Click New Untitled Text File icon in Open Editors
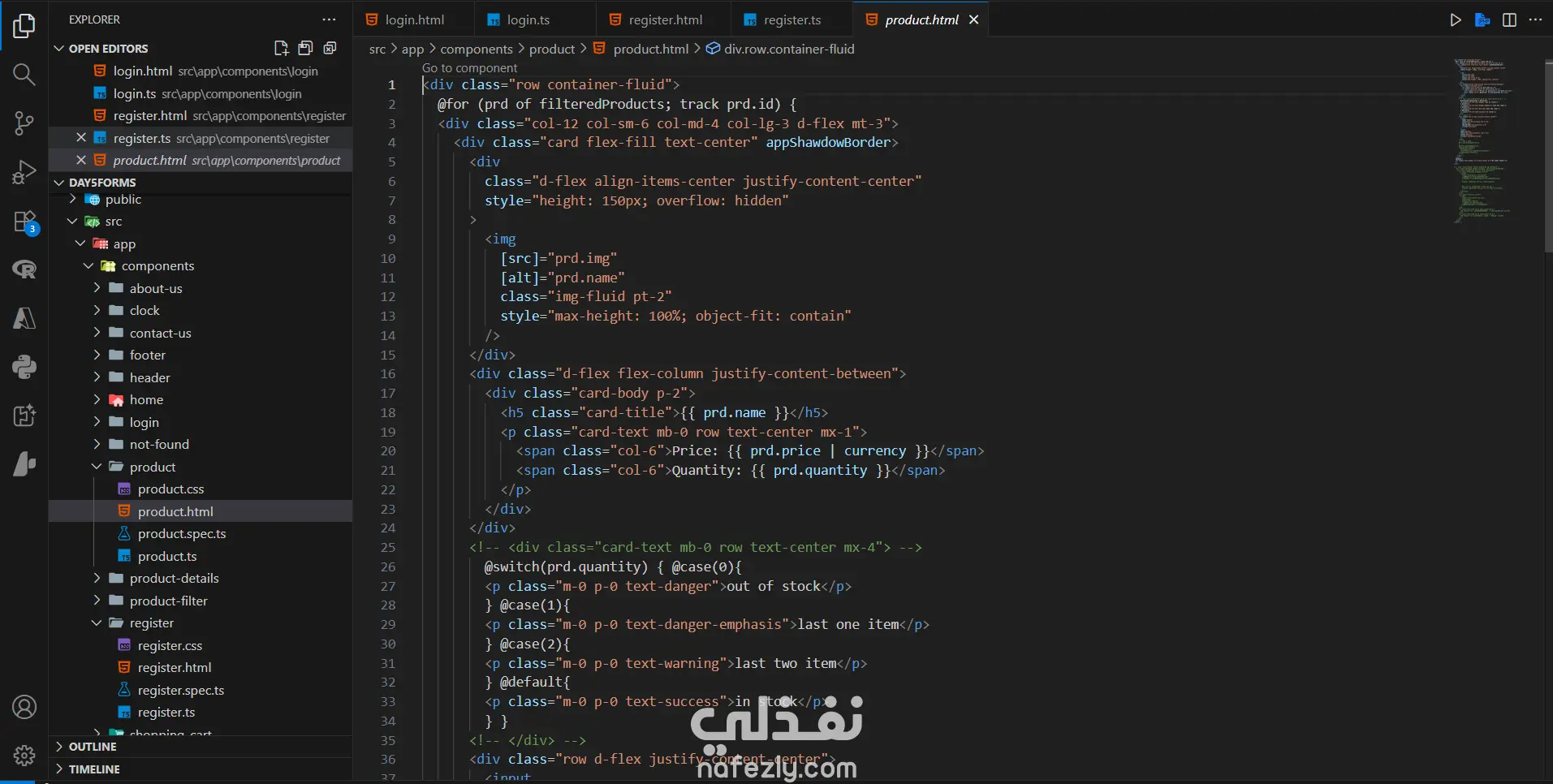Viewport: 1553px width, 784px height. (x=282, y=49)
